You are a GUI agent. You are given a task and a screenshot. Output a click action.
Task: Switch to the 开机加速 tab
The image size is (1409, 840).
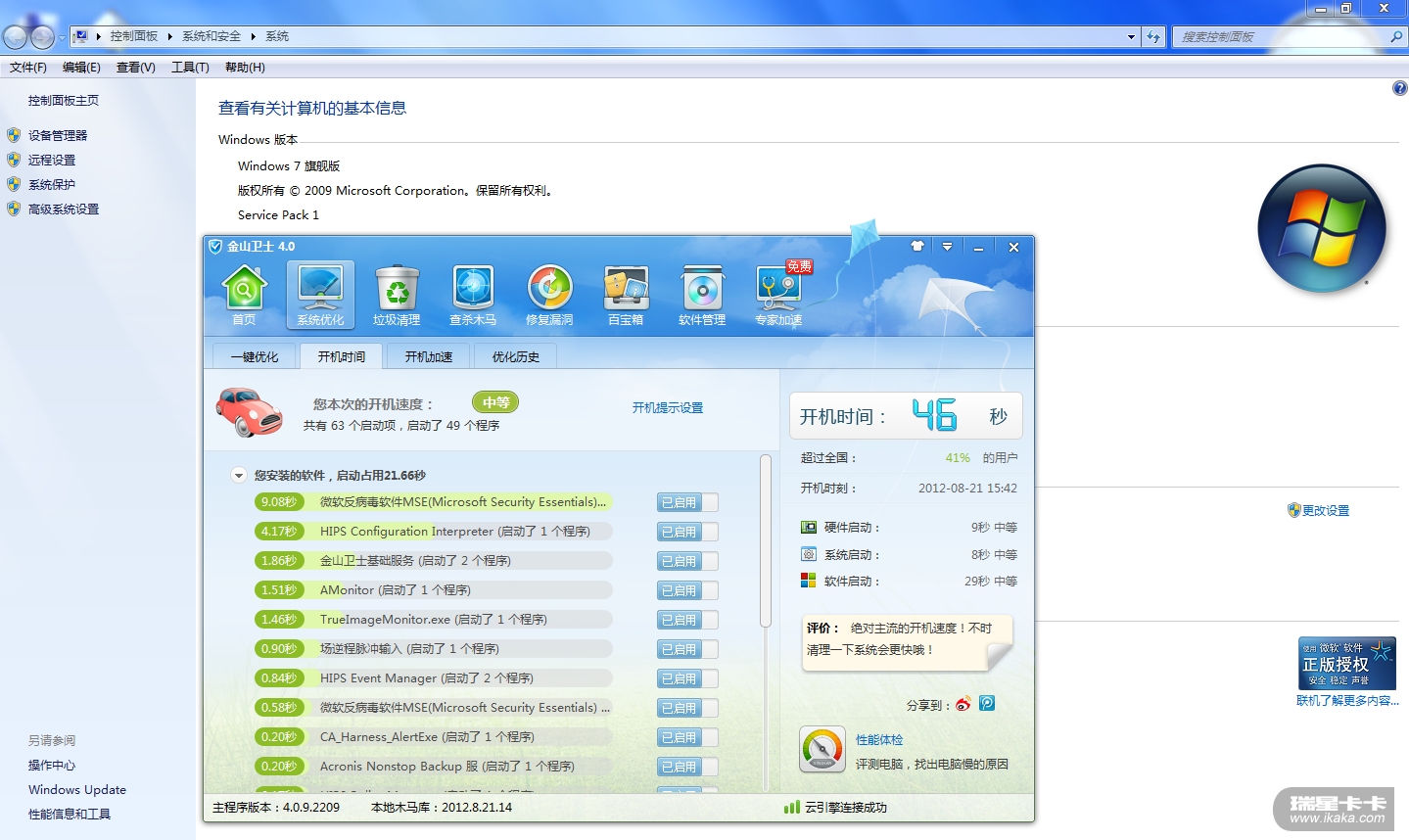pos(429,357)
